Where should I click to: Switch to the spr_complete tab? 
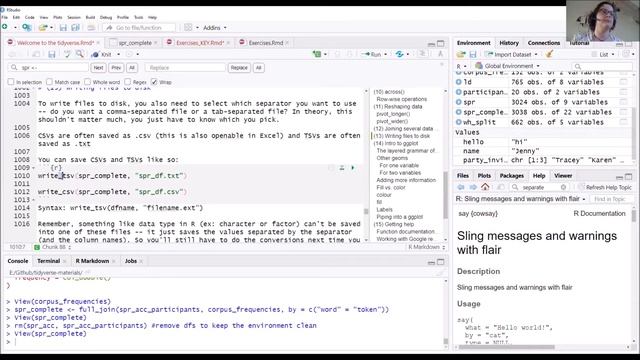pyautogui.click(x=135, y=43)
